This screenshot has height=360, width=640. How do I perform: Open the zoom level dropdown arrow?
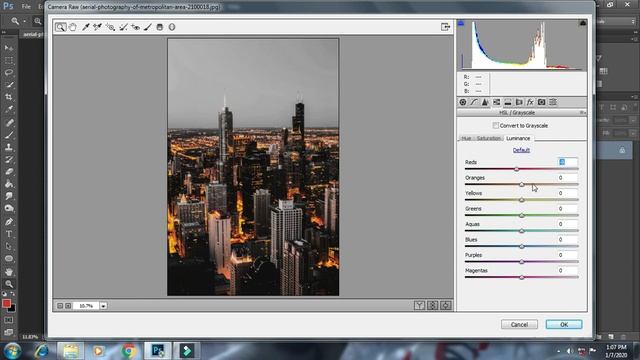click(x=103, y=306)
